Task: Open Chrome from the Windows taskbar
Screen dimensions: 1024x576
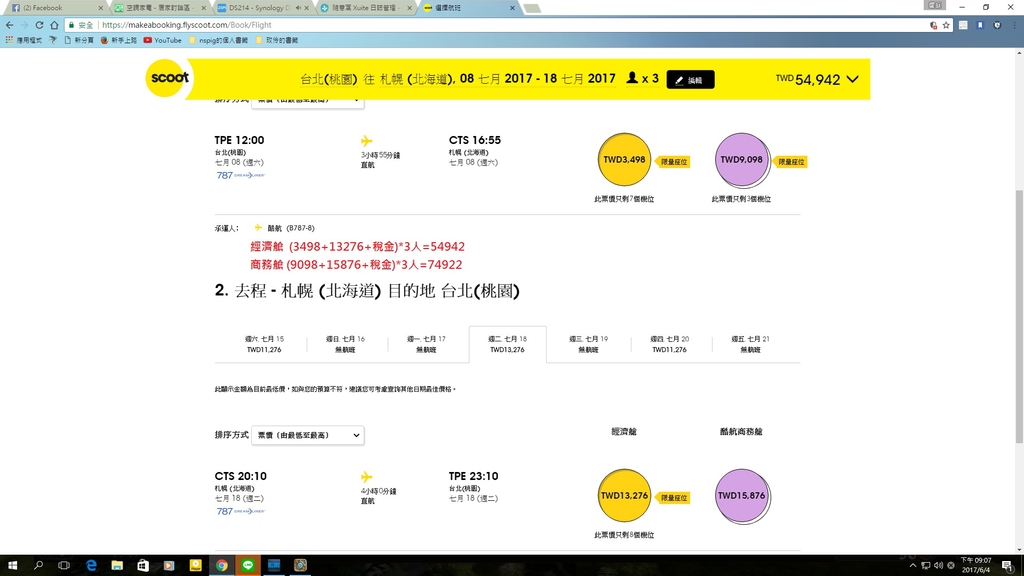Action: 222,565
